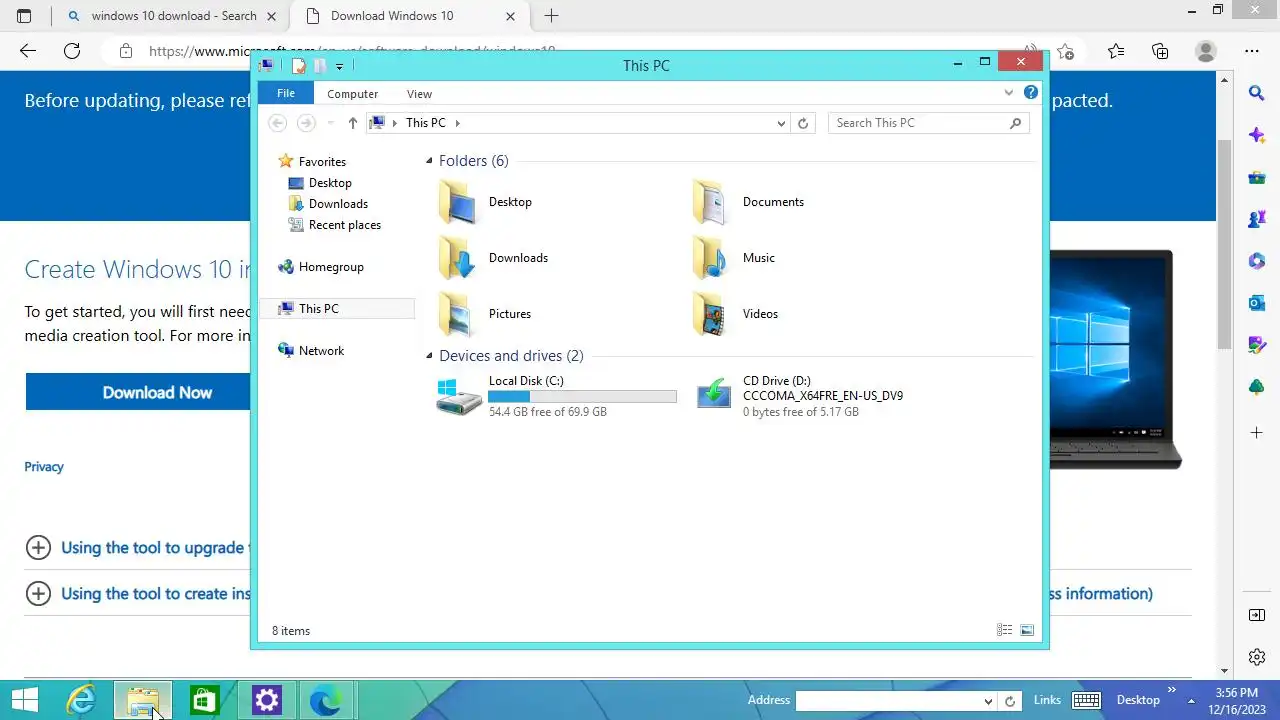Open the File ribbon menu
1280x720 pixels.
(x=286, y=93)
